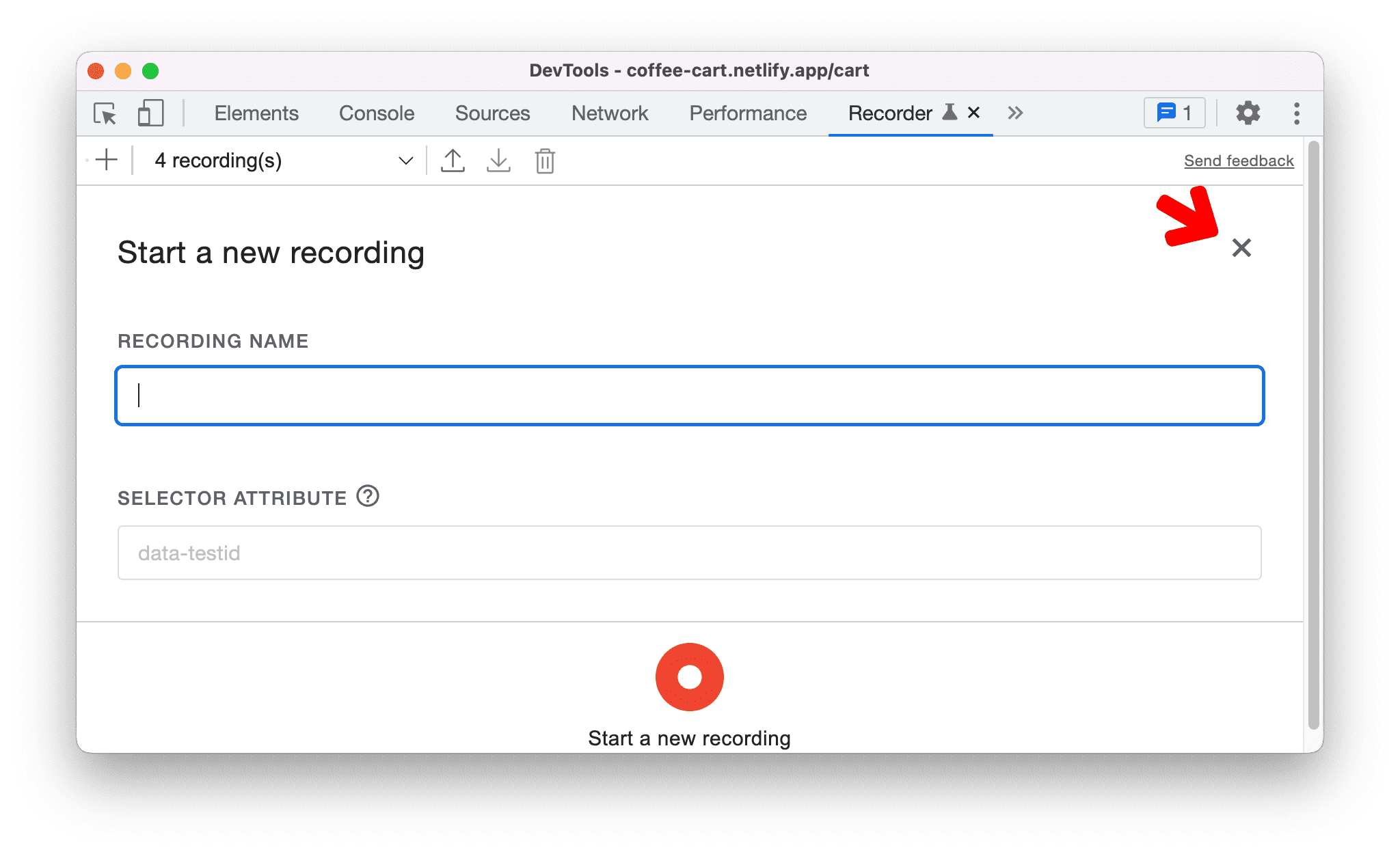Click the import/download recording icon

point(499,161)
